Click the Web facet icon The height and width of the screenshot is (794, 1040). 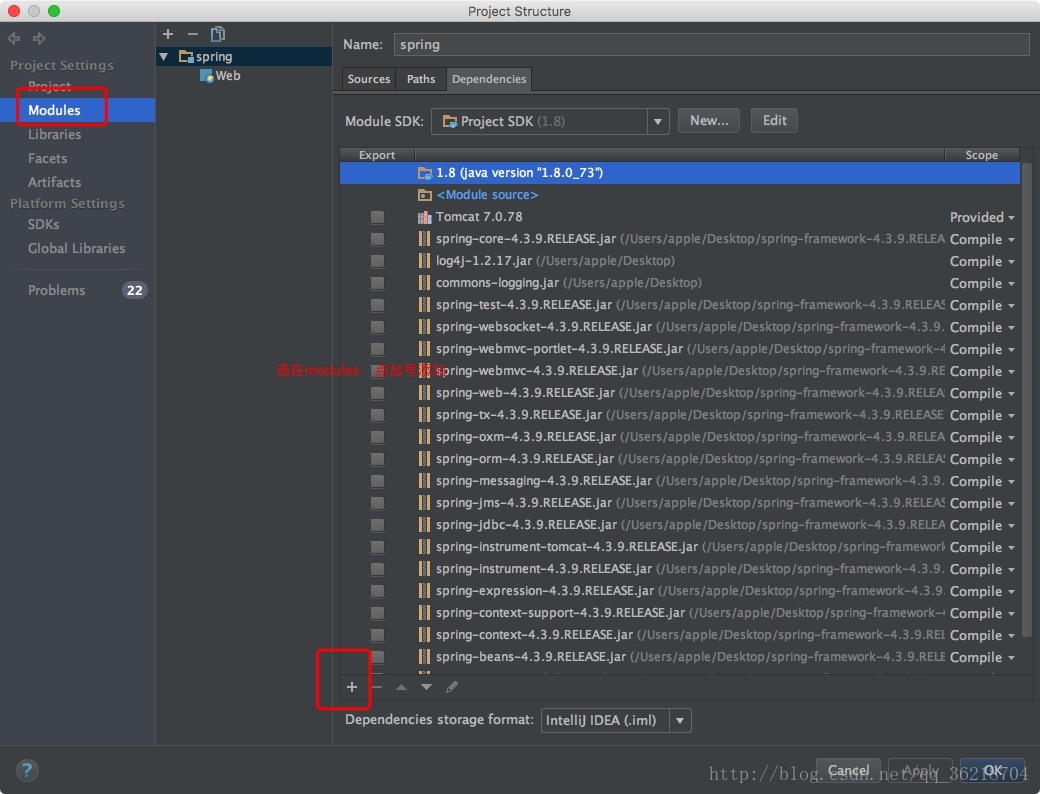pos(206,76)
